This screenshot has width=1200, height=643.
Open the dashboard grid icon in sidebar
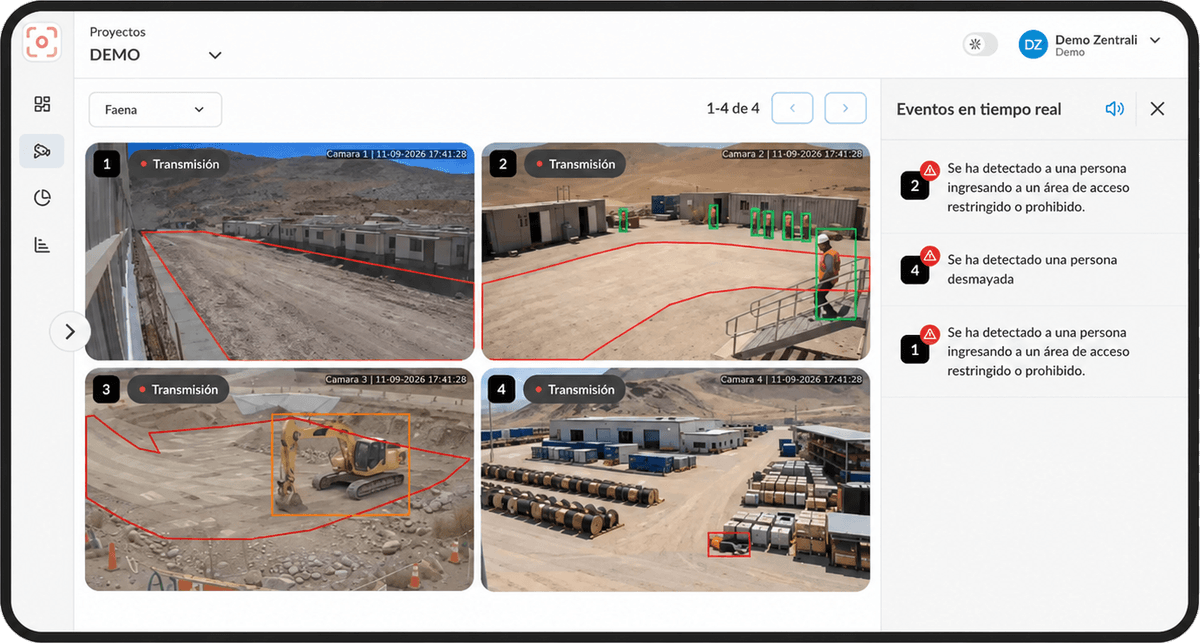point(42,104)
